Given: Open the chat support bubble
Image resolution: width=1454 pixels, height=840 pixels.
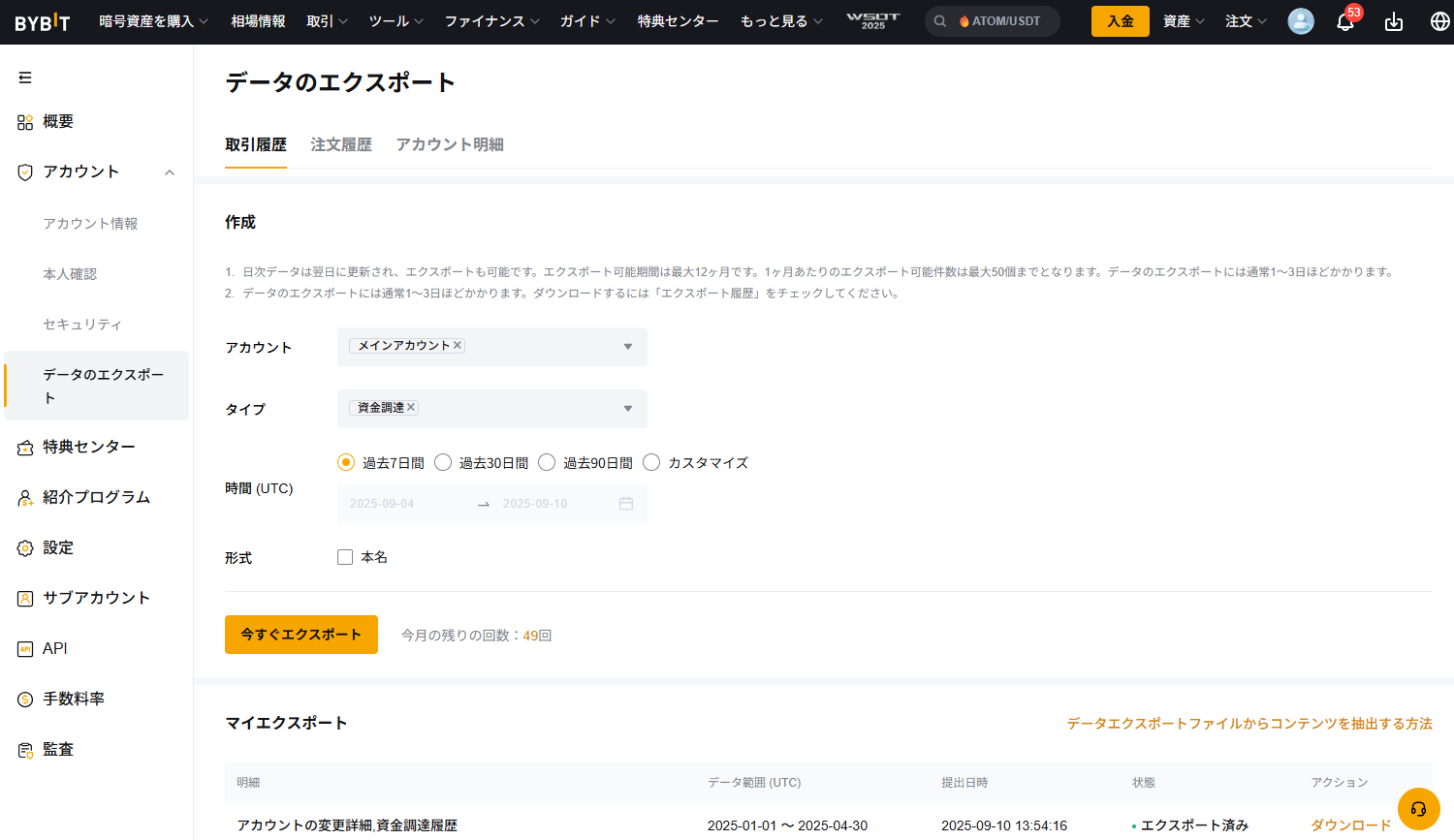Looking at the screenshot, I should point(1418,809).
